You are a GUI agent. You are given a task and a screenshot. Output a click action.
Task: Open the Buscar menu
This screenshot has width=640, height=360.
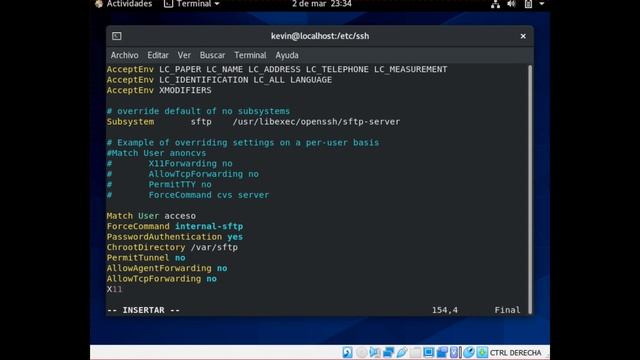click(212, 55)
